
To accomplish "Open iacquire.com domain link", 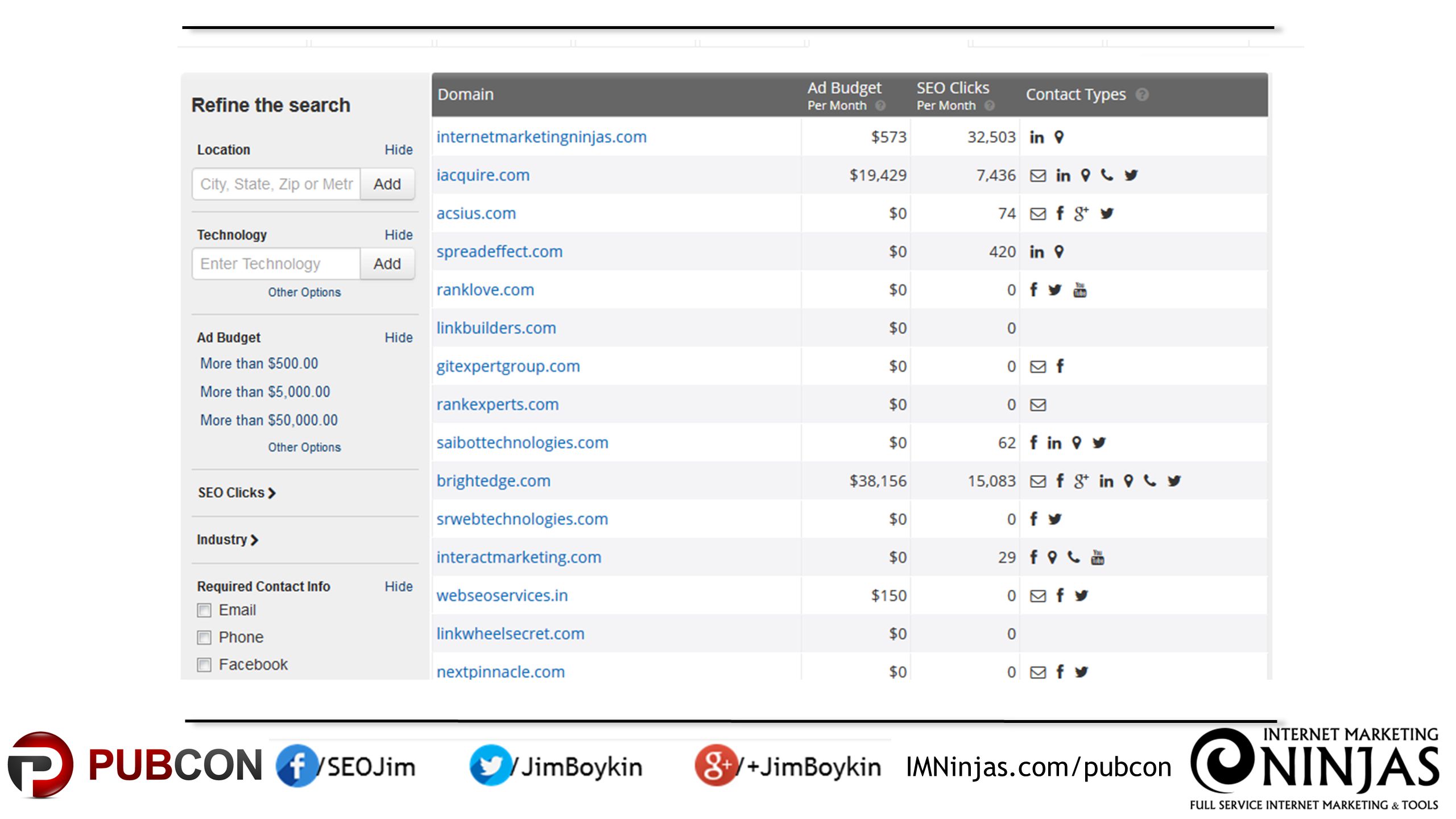I will coord(483,175).
